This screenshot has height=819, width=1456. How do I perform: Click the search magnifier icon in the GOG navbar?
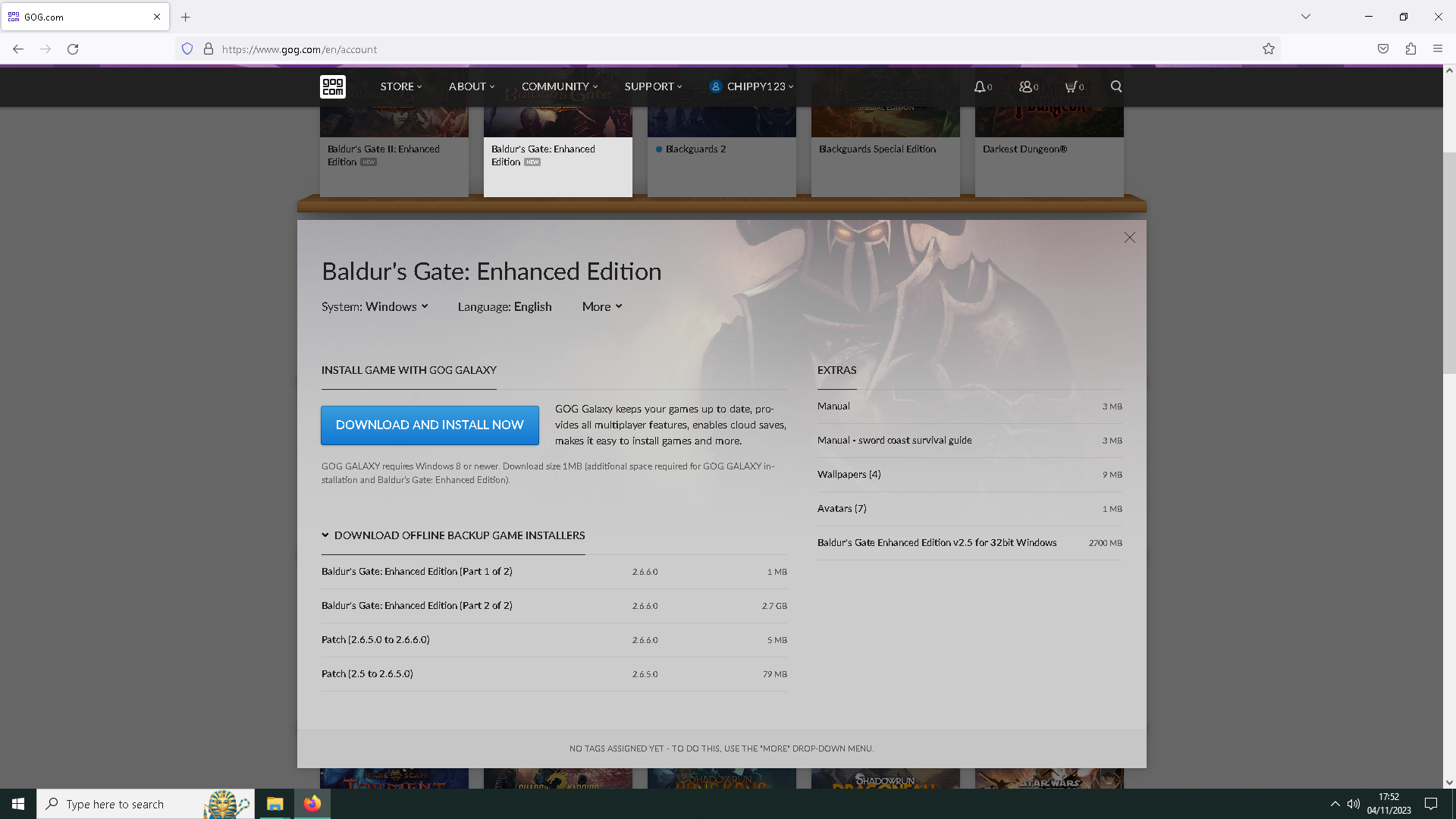(x=1116, y=86)
